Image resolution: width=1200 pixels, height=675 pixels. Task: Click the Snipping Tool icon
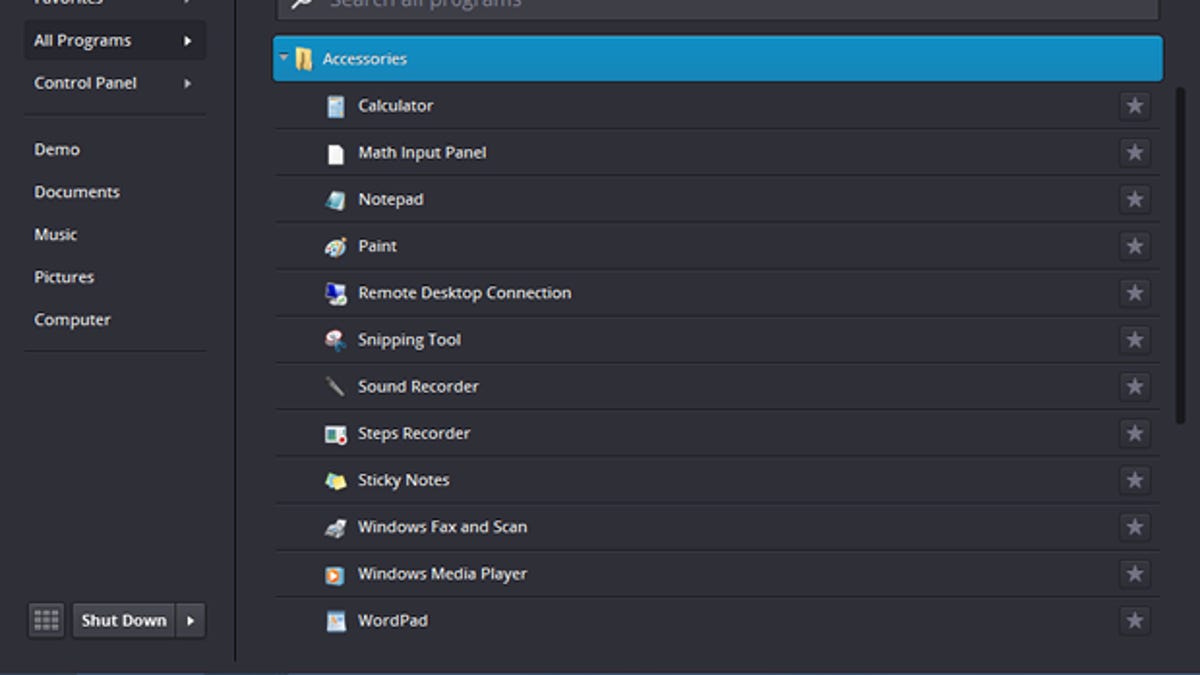click(x=335, y=340)
